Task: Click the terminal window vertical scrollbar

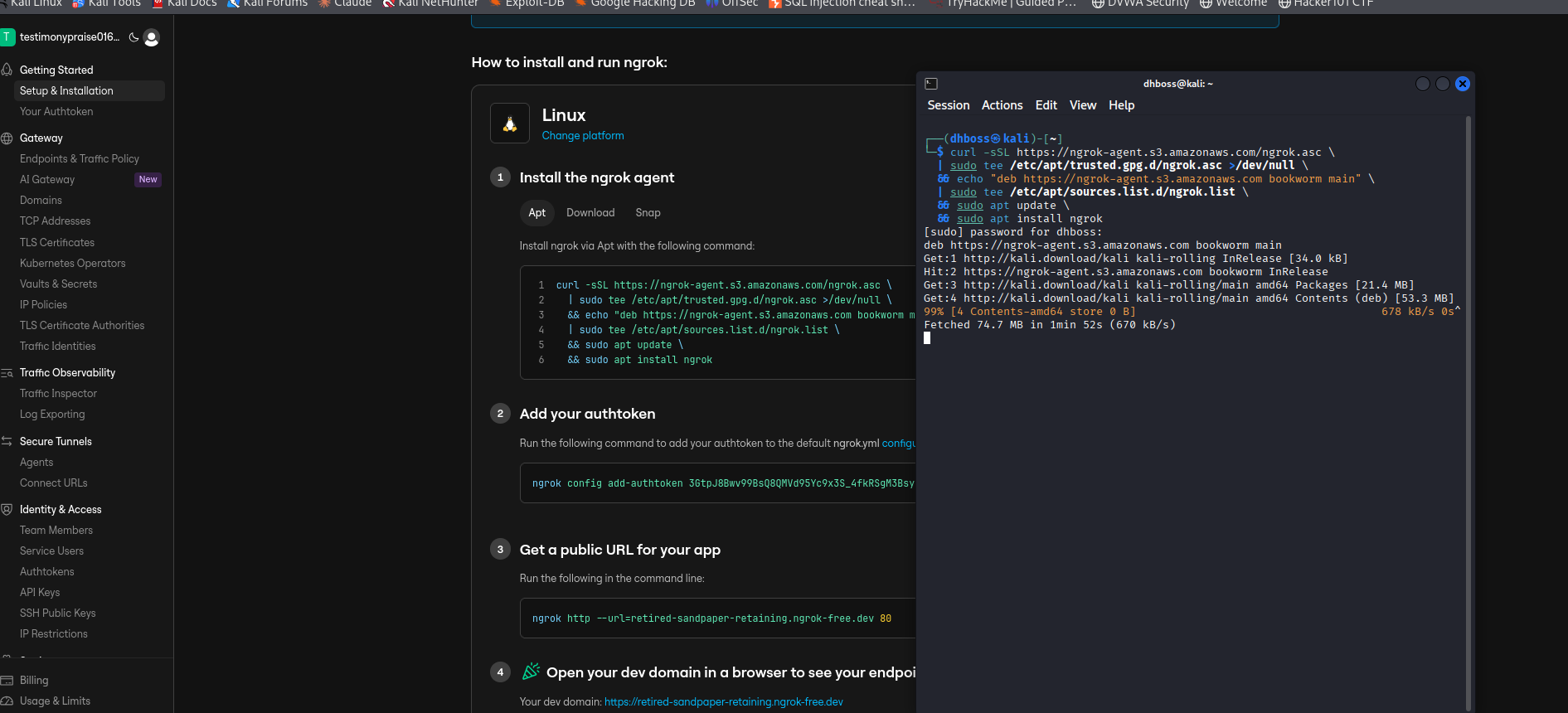Action: tap(1468, 413)
